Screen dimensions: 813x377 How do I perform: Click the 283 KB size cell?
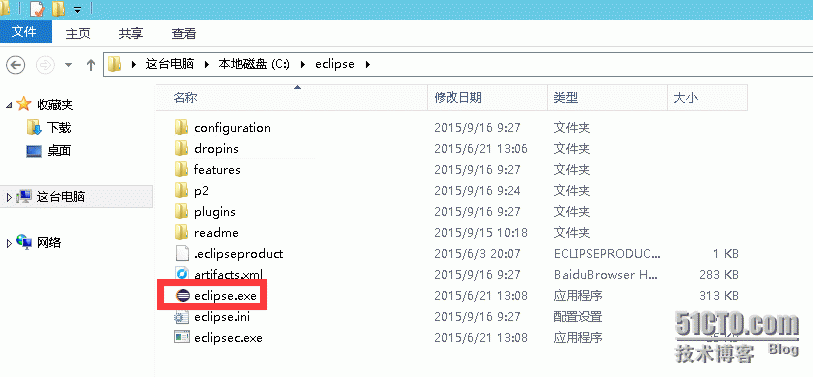pos(718,275)
